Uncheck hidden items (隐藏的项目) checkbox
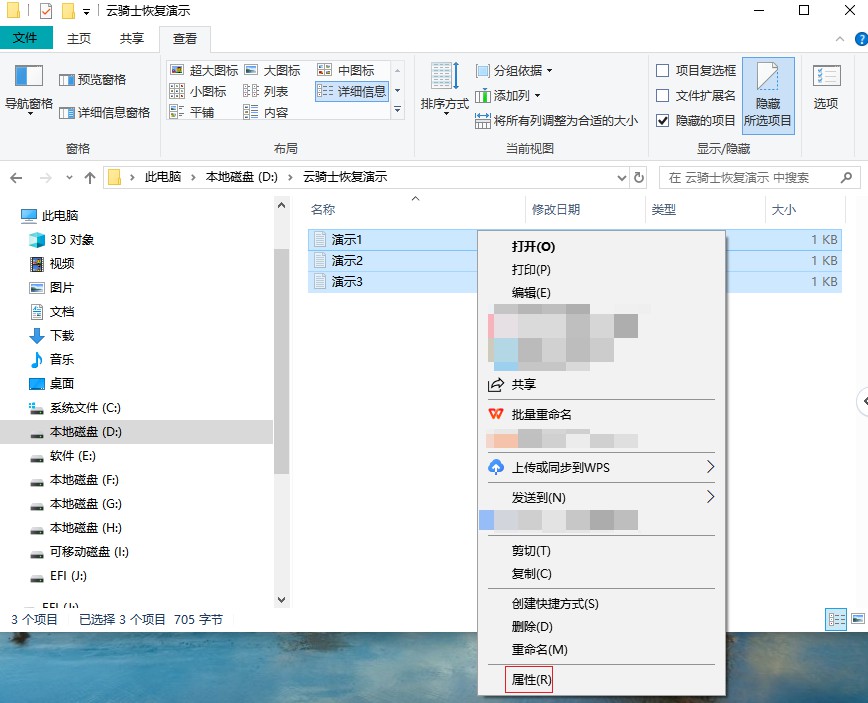This screenshot has height=703, width=868. [662, 120]
